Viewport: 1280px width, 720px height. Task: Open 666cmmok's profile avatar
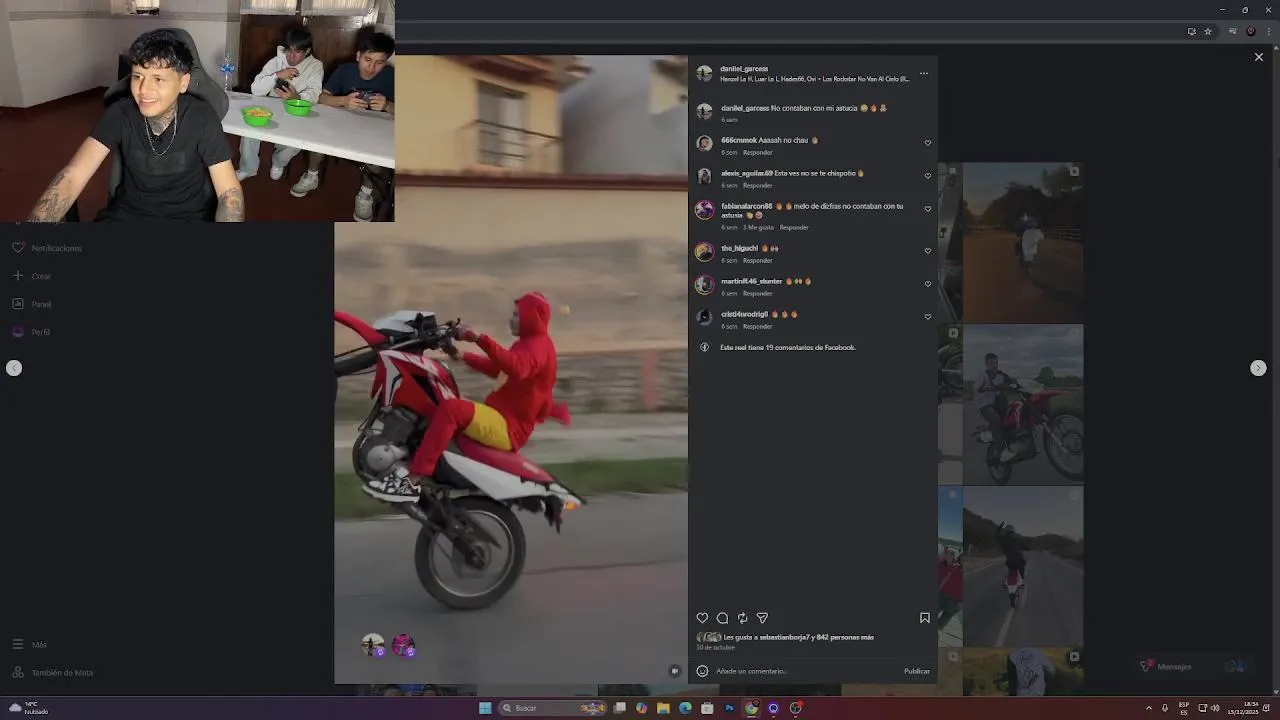[704, 144]
